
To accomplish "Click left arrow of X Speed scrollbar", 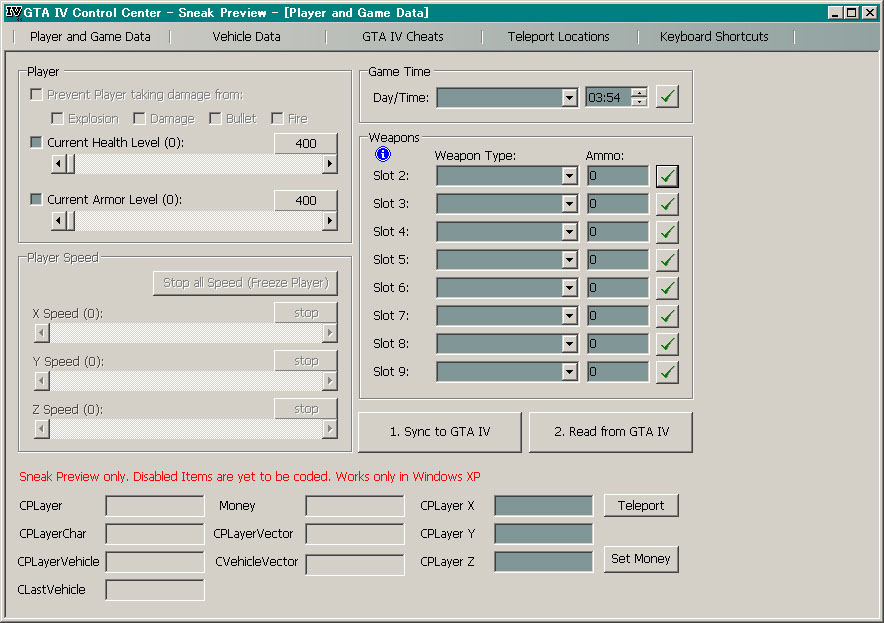I will (42, 333).
